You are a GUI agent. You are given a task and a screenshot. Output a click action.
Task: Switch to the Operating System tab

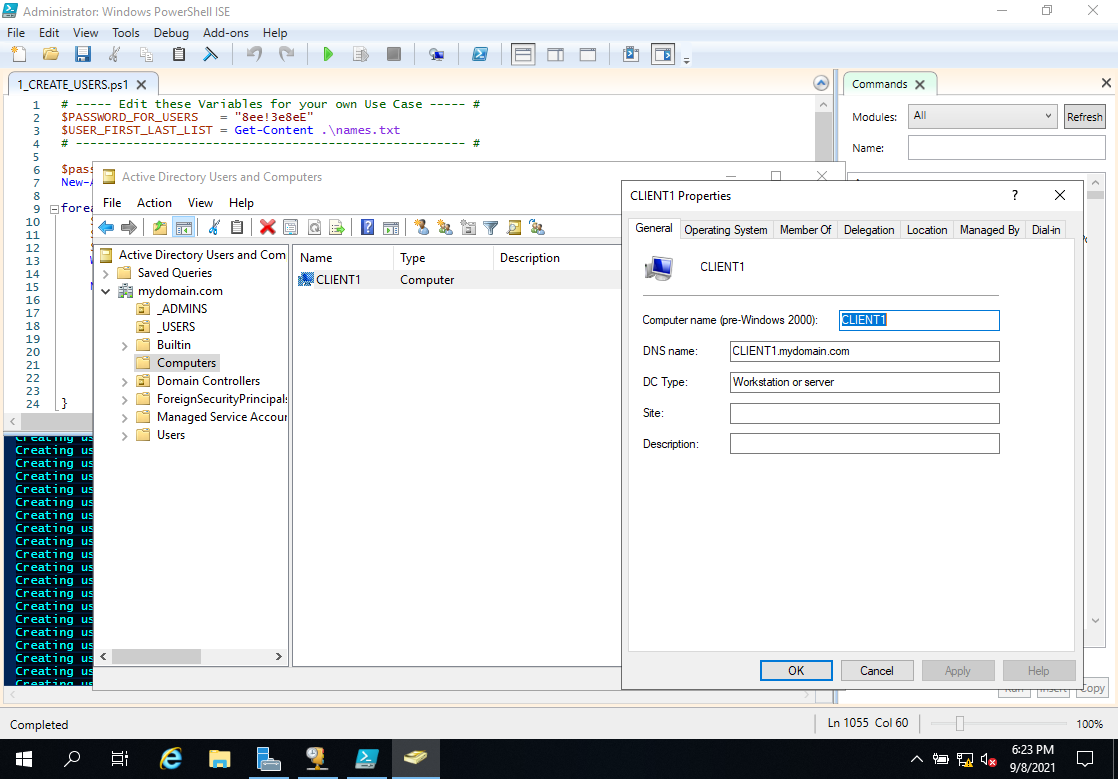click(x=726, y=229)
